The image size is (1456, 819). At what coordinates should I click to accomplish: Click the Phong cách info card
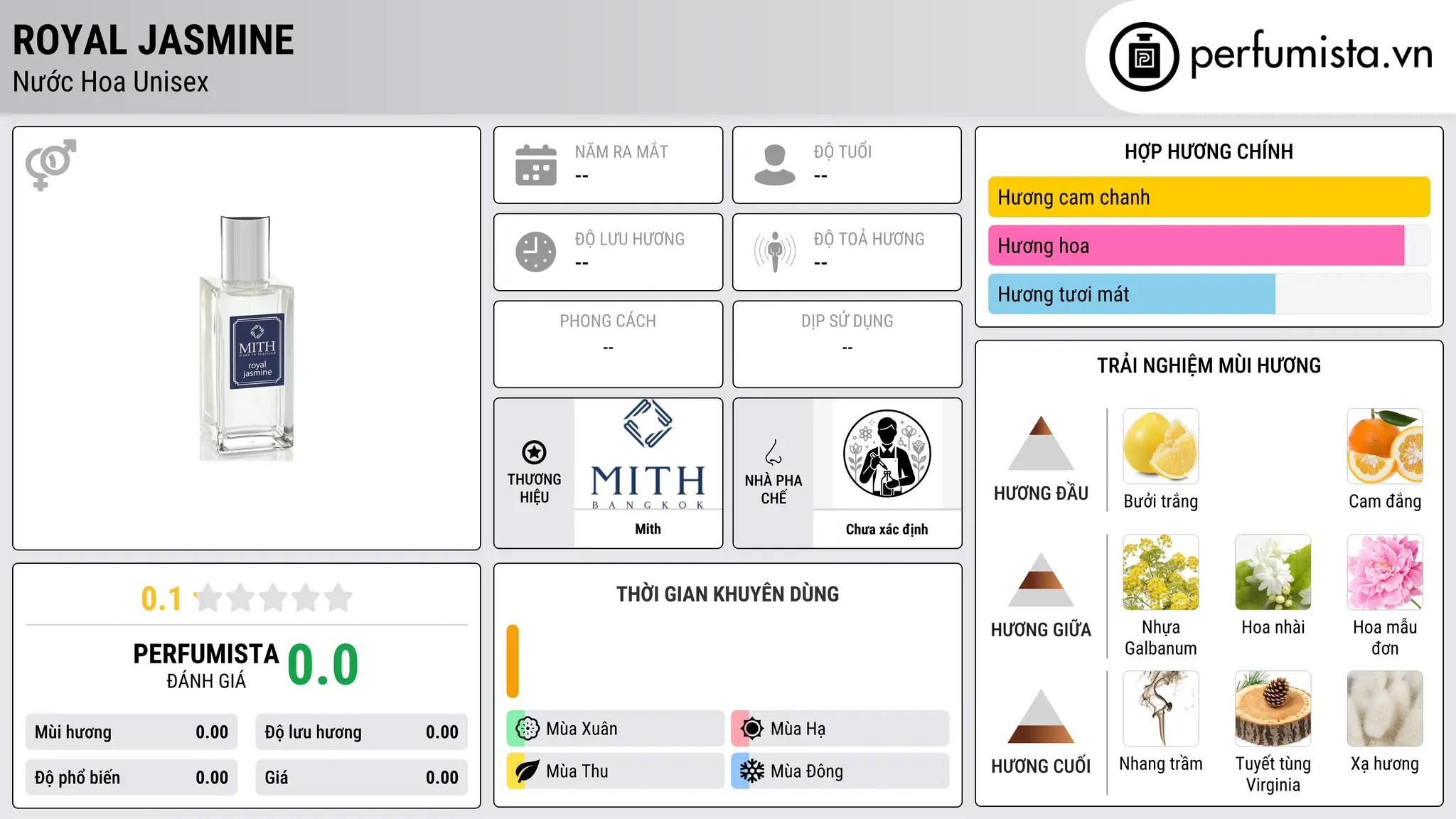608,344
